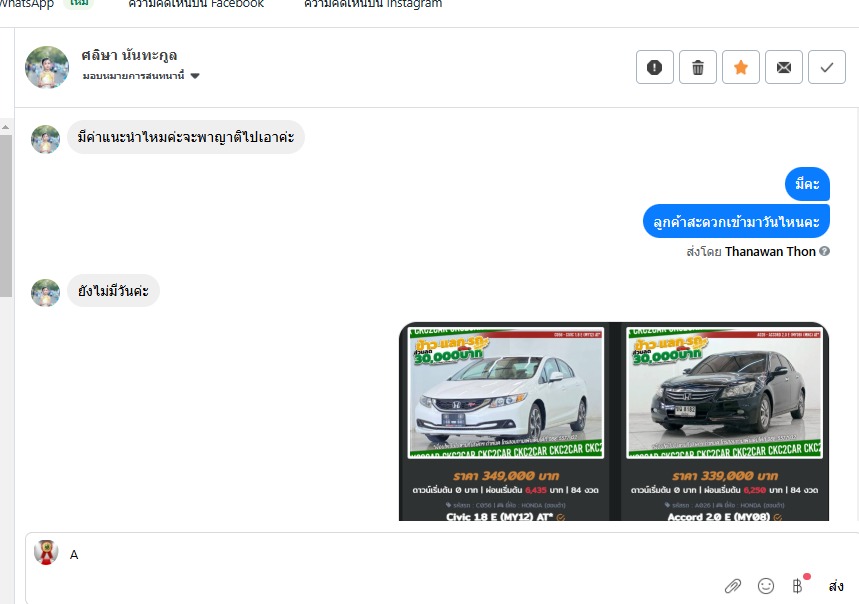Delete conversation using trash icon
The height and width of the screenshot is (604, 859).
[x=698, y=67]
